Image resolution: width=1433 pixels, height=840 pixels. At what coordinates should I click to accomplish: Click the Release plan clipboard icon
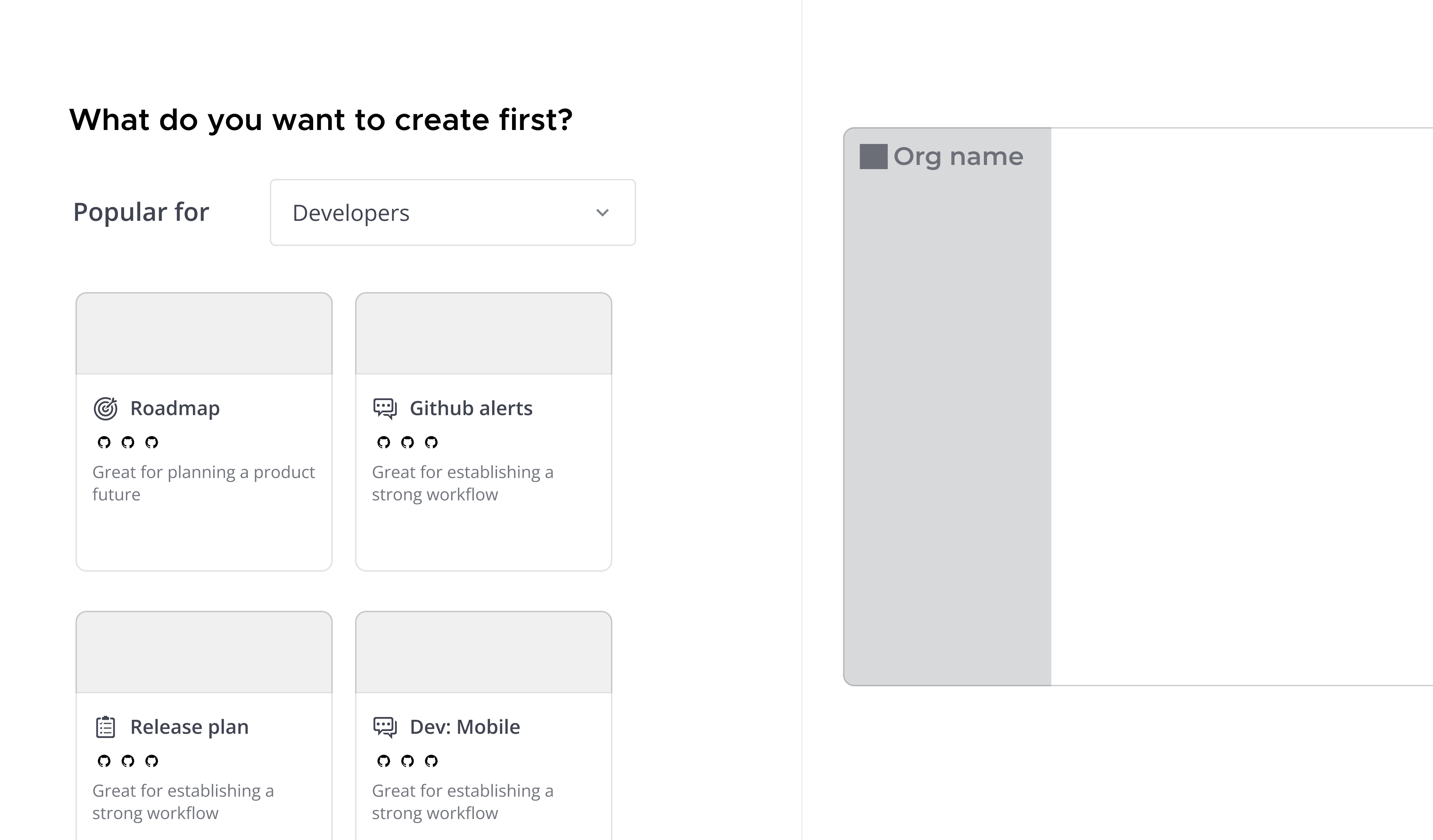coord(106,727)
